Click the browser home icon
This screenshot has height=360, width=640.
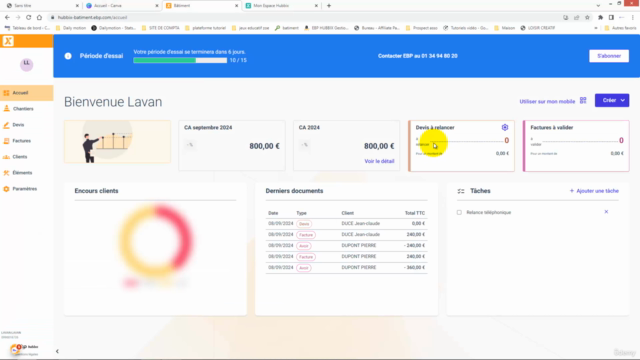[x=39, y=18]
